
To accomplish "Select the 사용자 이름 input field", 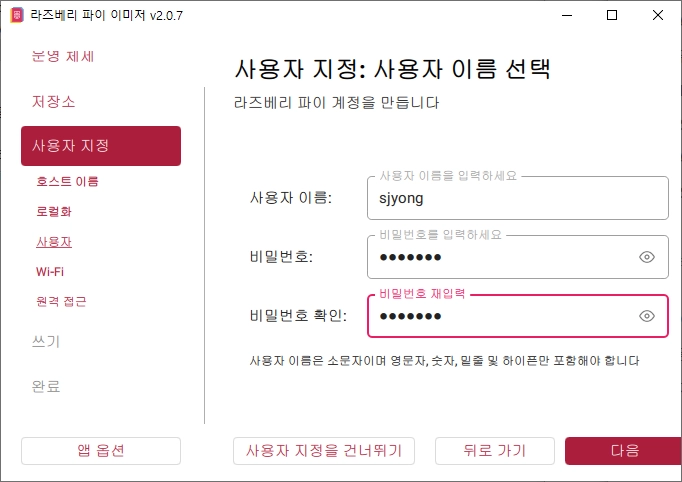I will pyautogui.click(x=518, y=198).
